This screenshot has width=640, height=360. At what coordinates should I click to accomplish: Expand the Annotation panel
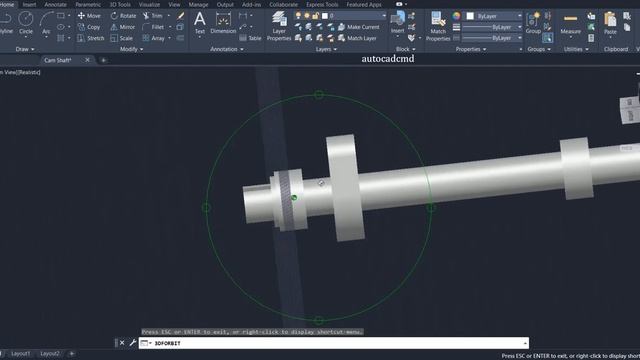[227, 49]
